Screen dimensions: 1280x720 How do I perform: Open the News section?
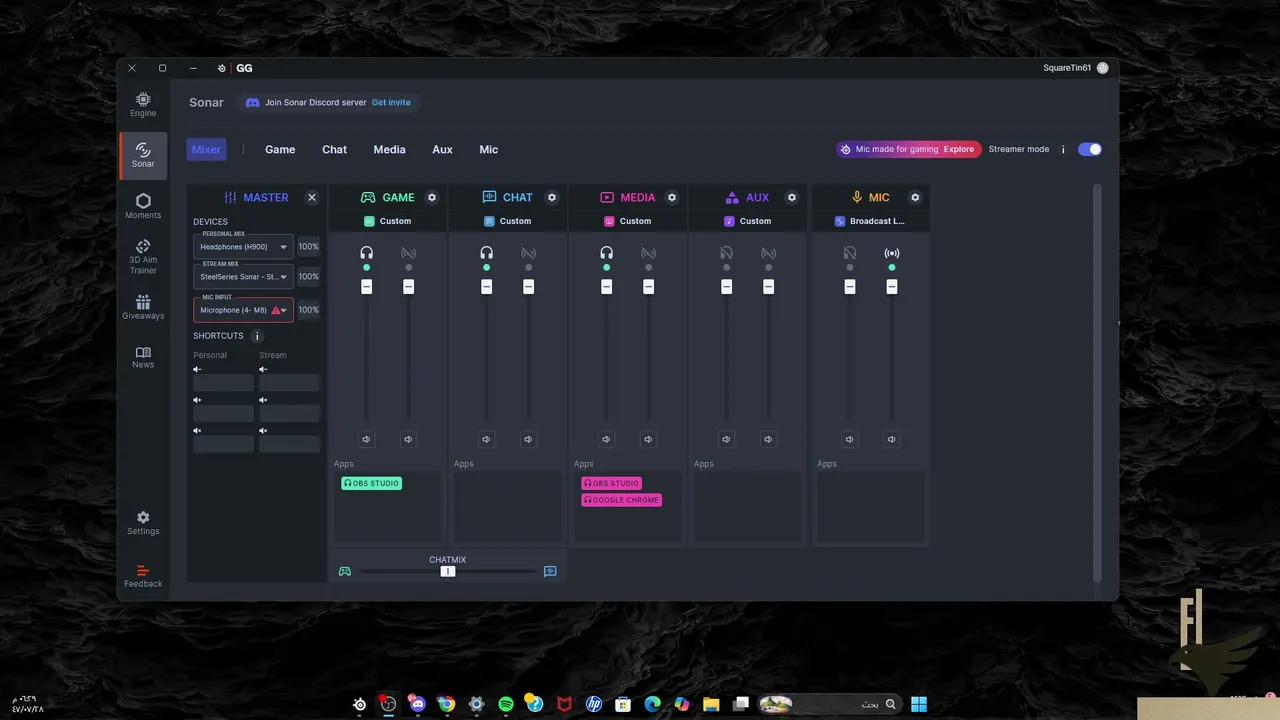[143, 357]
